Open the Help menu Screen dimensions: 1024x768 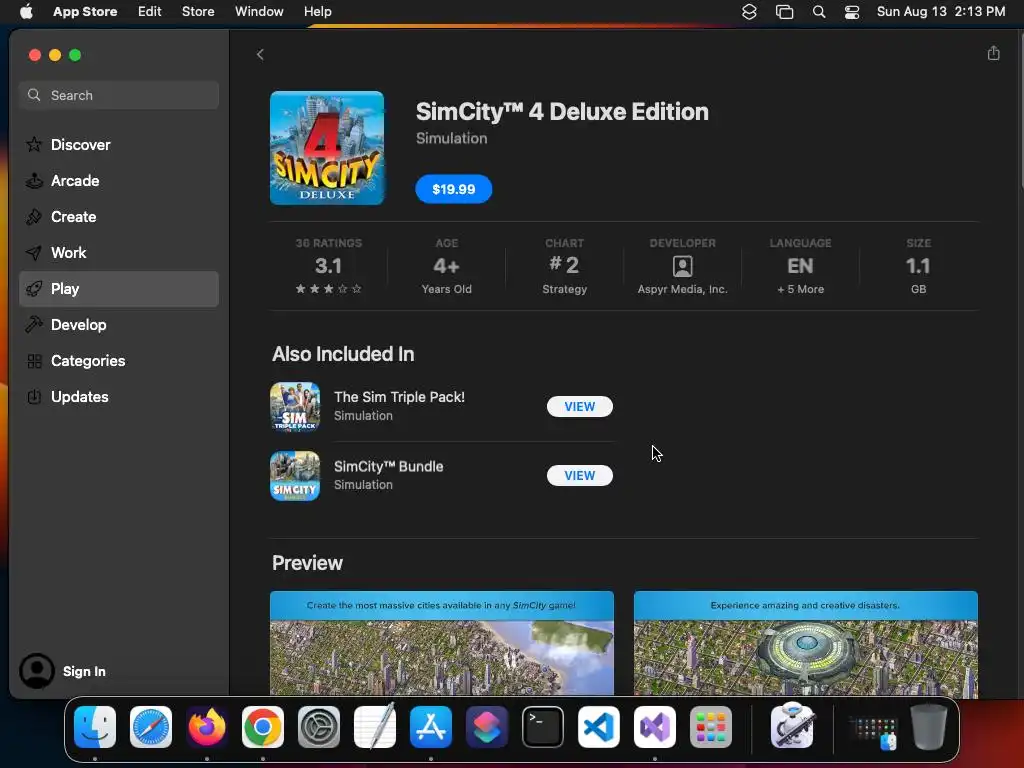point(317,12)
